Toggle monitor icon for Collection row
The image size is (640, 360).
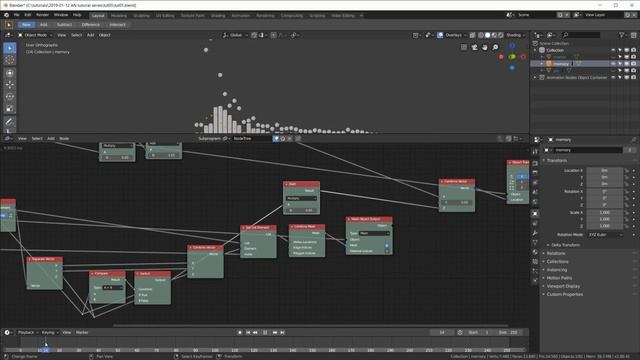click(627, 50)
